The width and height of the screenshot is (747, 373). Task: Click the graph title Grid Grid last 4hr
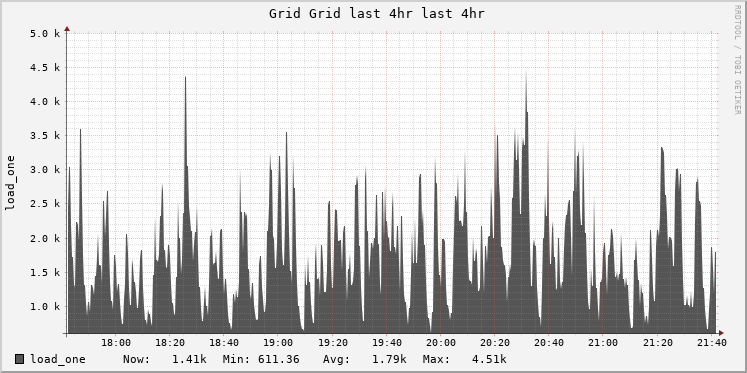pyautogui.click(x=376, y=13)
